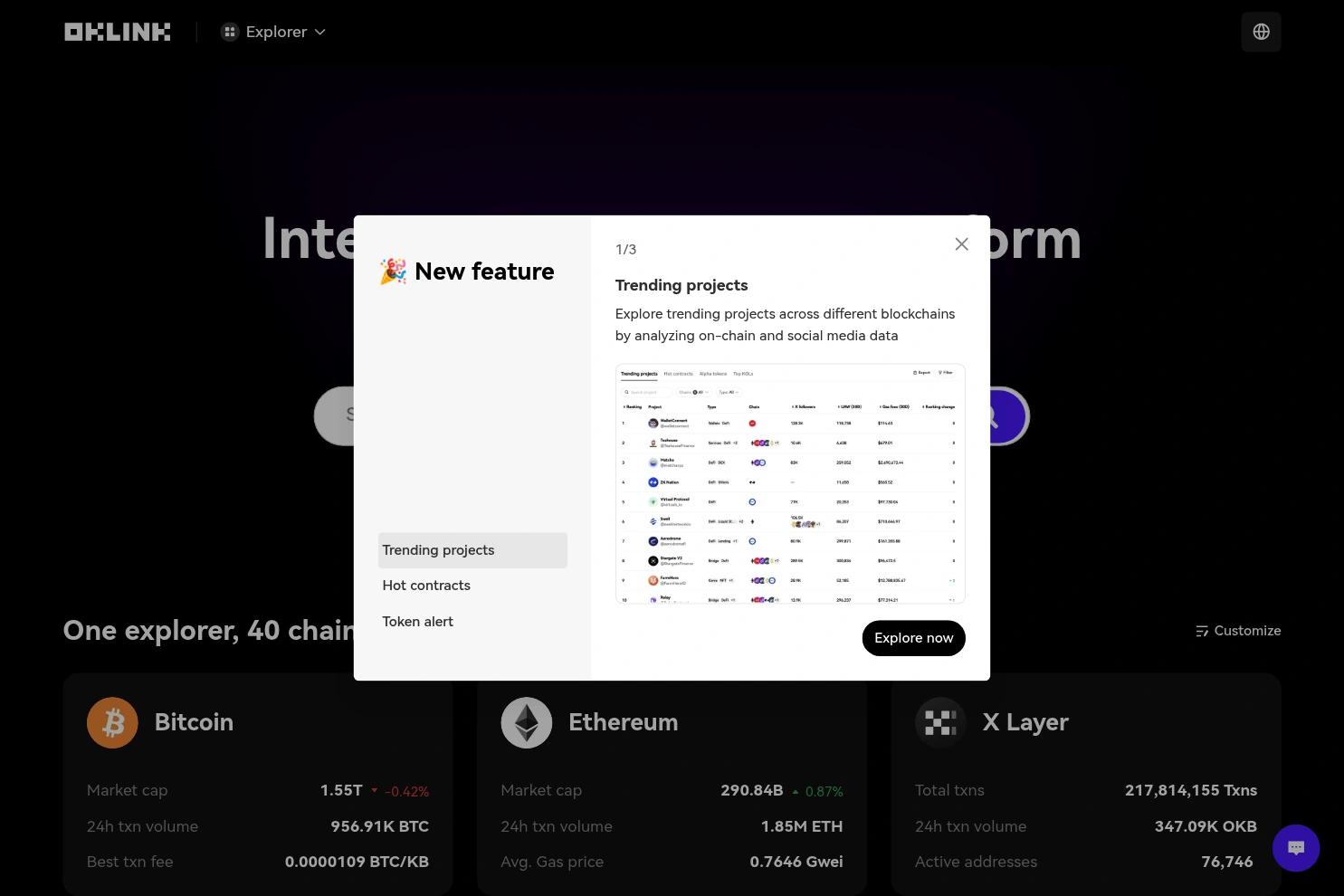This screenshot has width=1344, height=896.
Task: Click the Explorer grid icon
Action: 230,32
